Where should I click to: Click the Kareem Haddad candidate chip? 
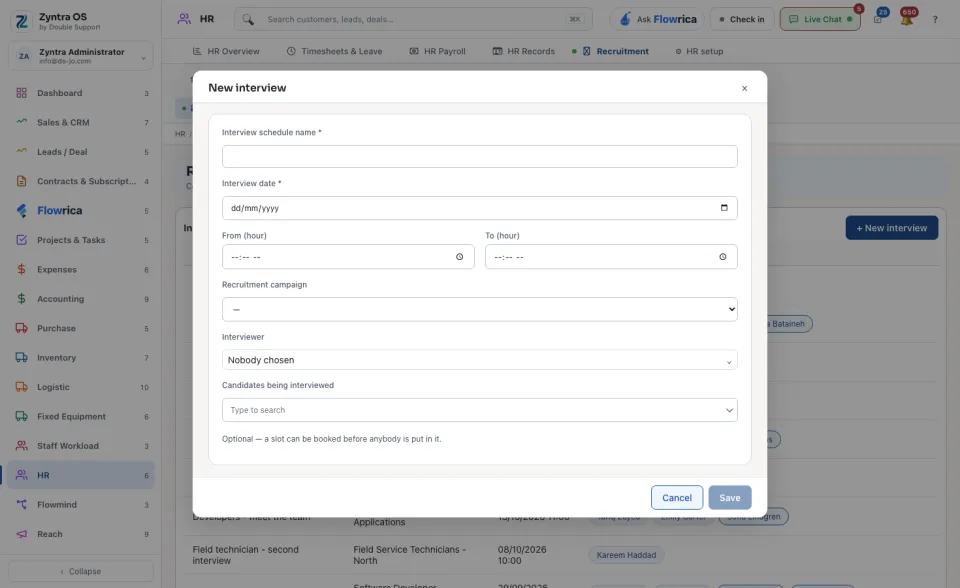click(626, 555)
